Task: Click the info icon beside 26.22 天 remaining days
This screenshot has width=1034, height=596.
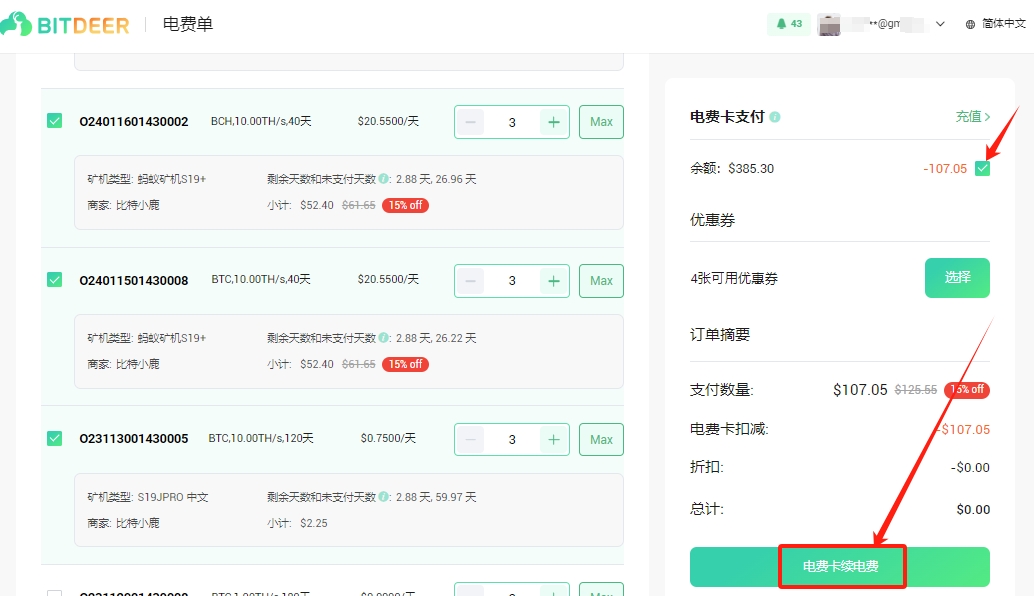Action: tap(384, 338)
